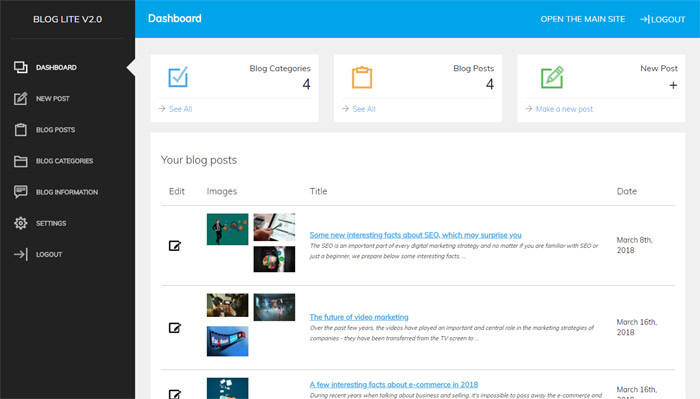Edit the SEO facts post via its edit icon
This screenshot has height=399, width=700.
tap(175, 245)
